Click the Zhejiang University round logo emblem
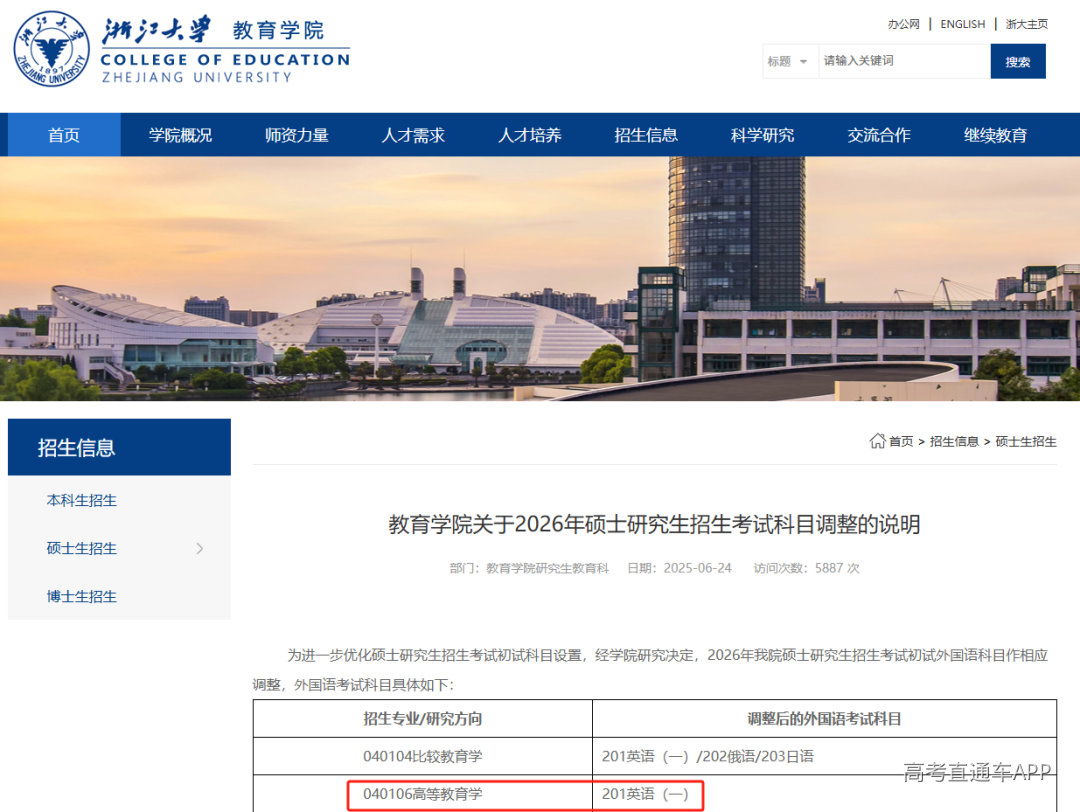This screenshot has height=812, width=1080. tap(52, 48)
